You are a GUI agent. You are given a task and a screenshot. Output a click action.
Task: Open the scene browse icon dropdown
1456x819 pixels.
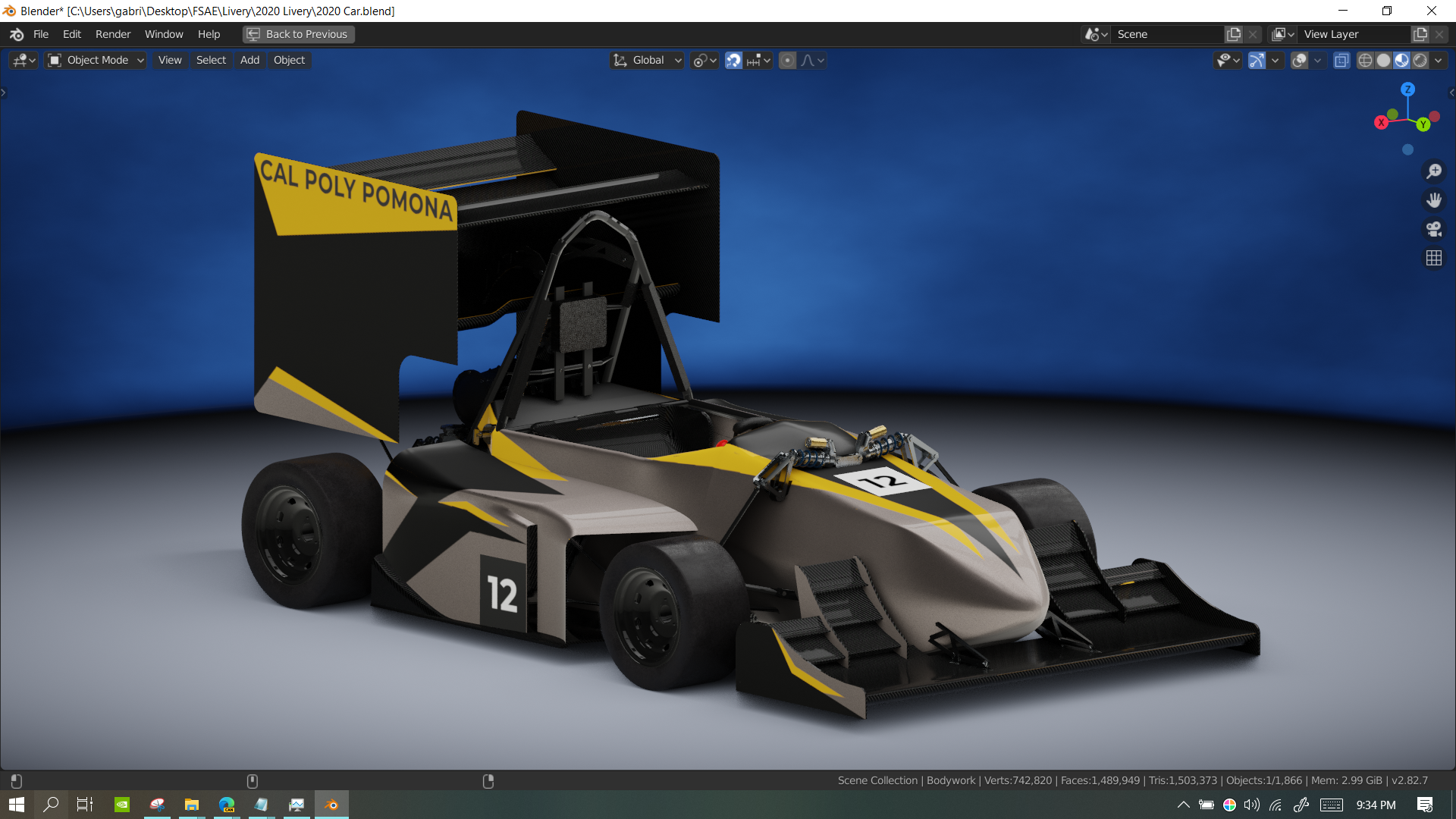[x=1097, y=34]
